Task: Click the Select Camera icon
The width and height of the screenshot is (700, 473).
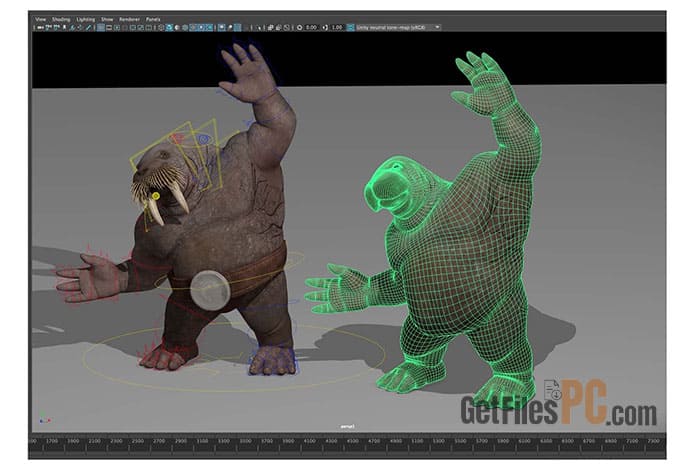Action: coord(40,28)
